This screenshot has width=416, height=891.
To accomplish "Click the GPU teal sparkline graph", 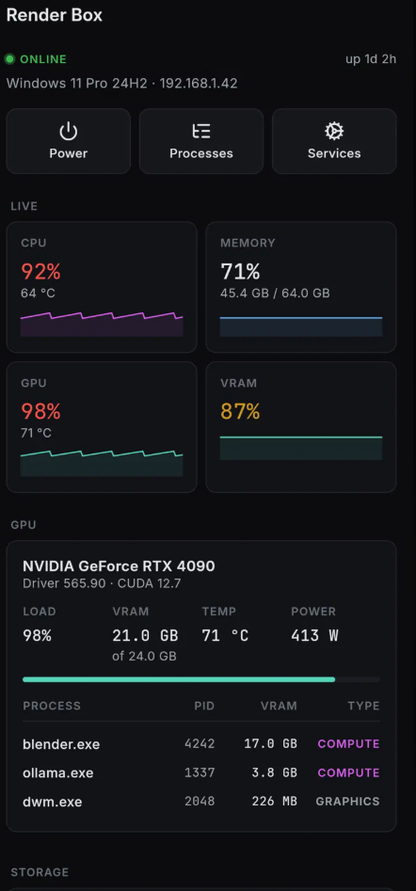I will pos(102,463).
